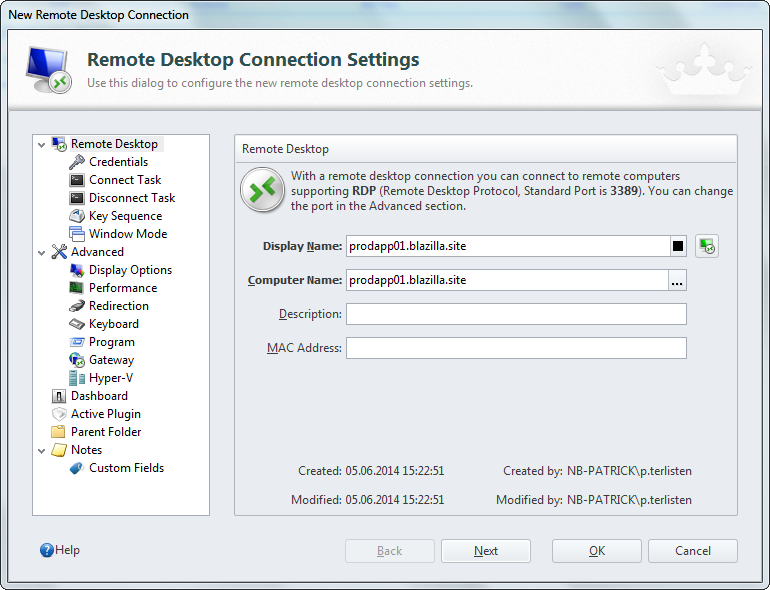Click the Next button
This screenshot has width=770, height=590.
click(485, 551)
